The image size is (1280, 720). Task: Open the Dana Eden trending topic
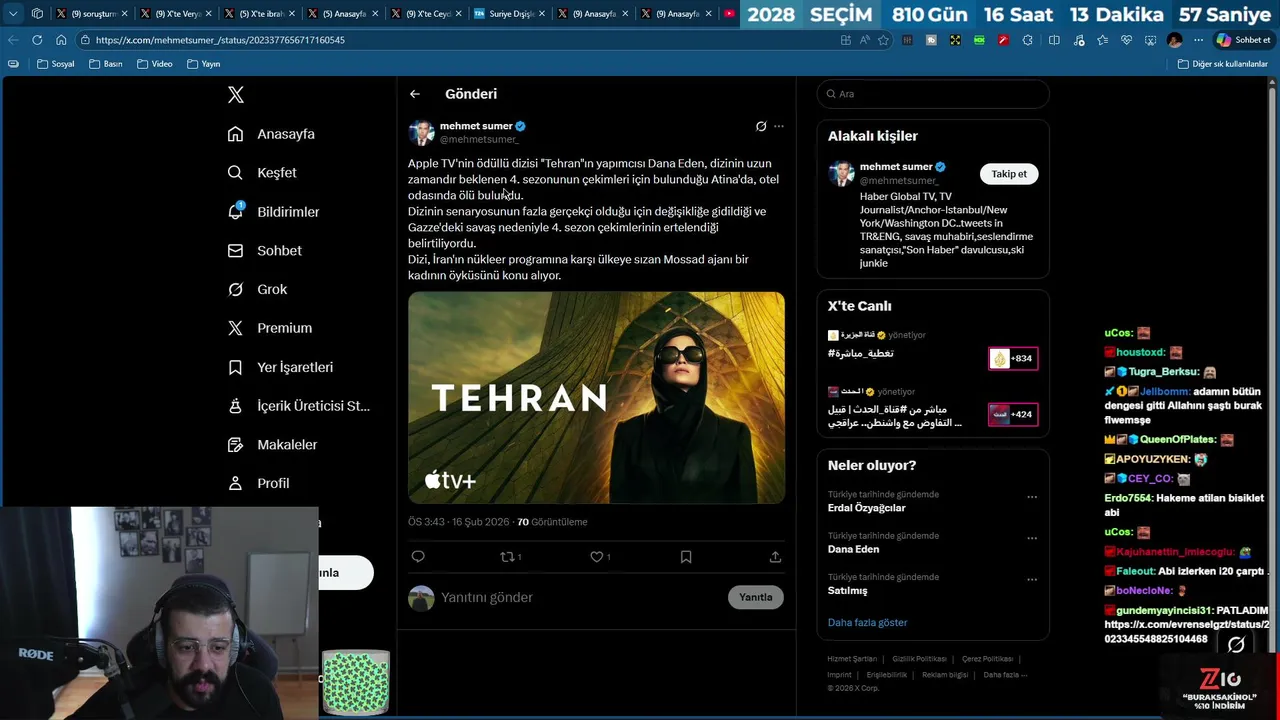coord(854,549)
